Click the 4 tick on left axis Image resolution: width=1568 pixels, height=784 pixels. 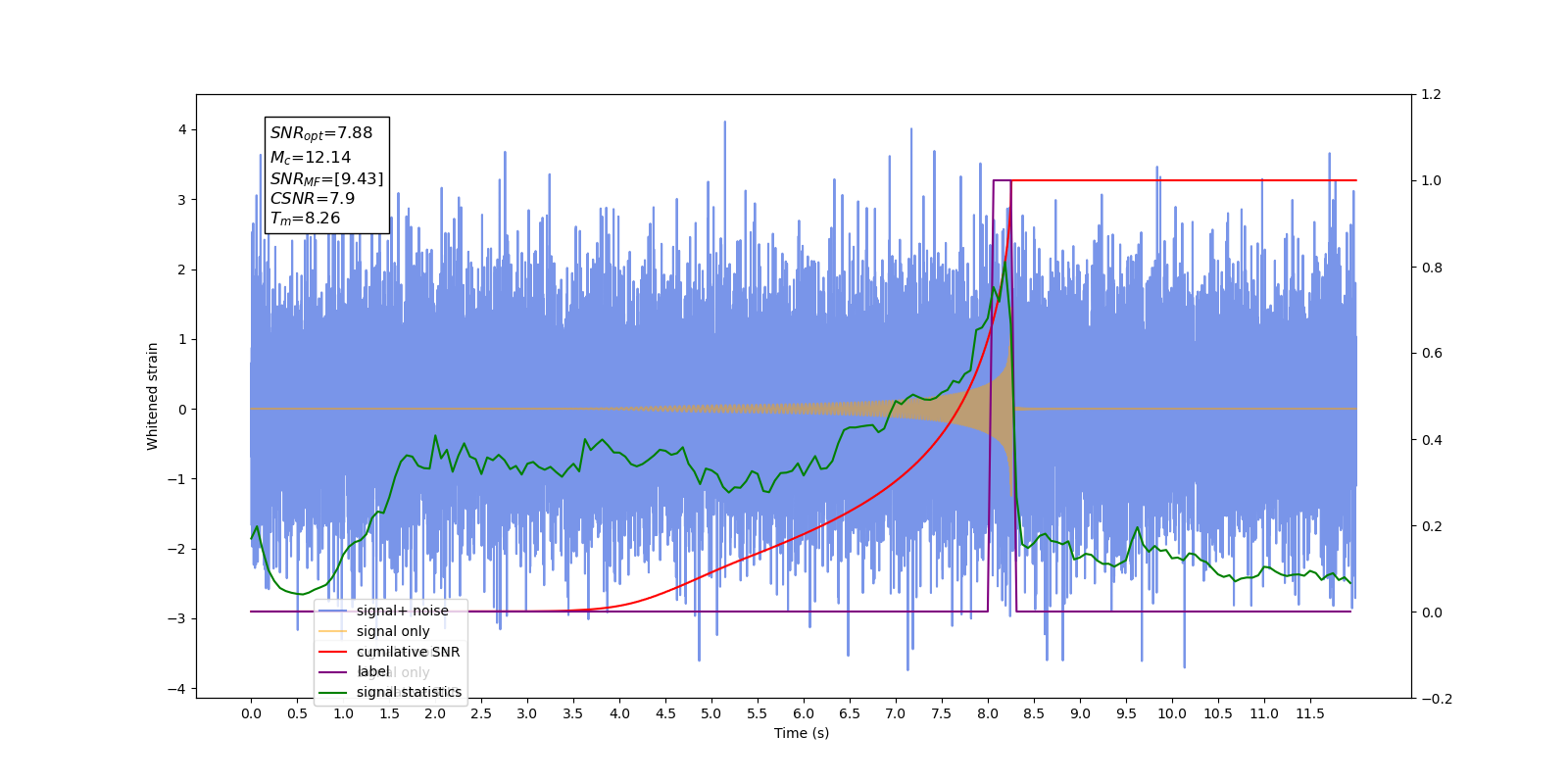[x=182, y=130]
